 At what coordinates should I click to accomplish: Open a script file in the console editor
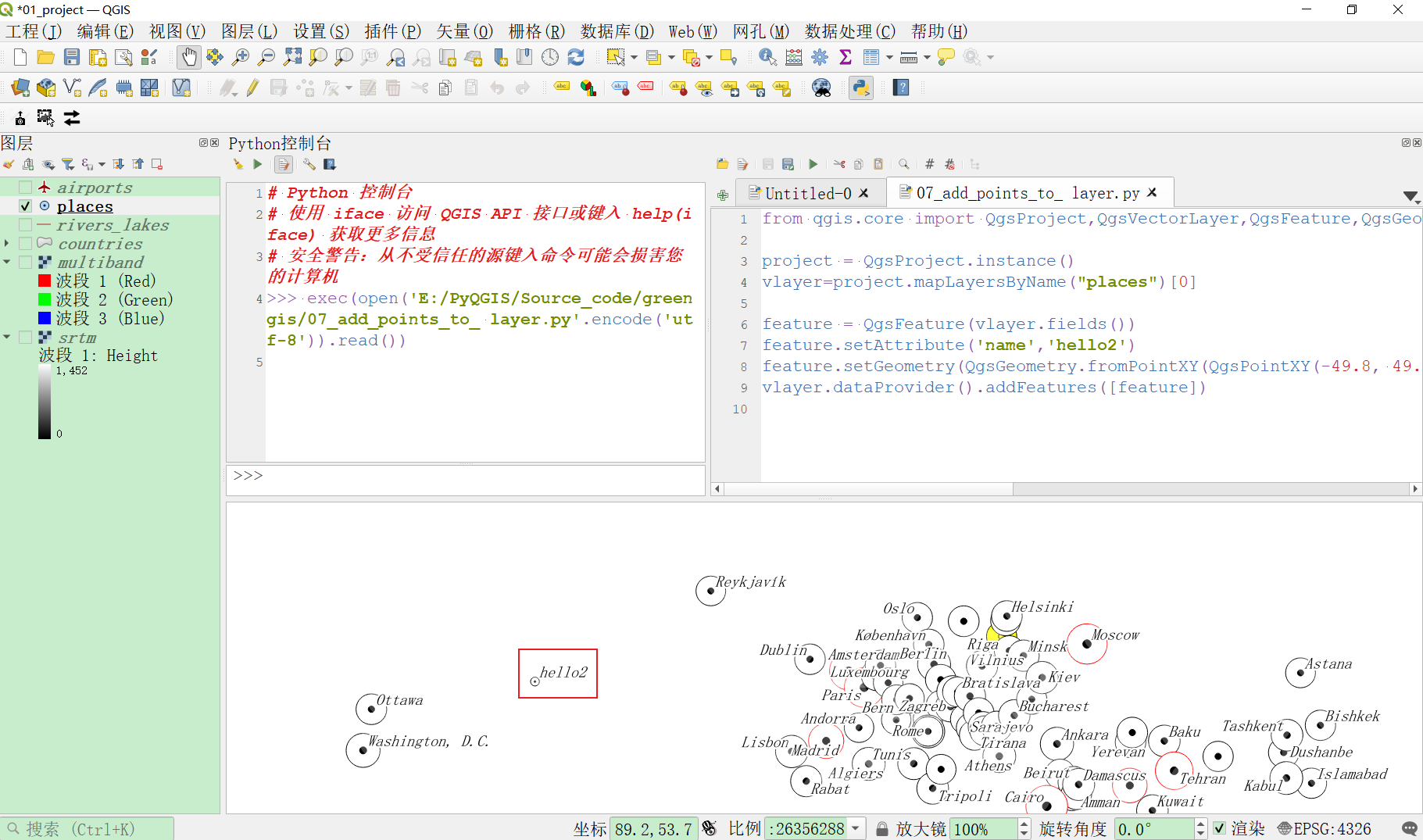pyautogui.click(x=722, y=164)
